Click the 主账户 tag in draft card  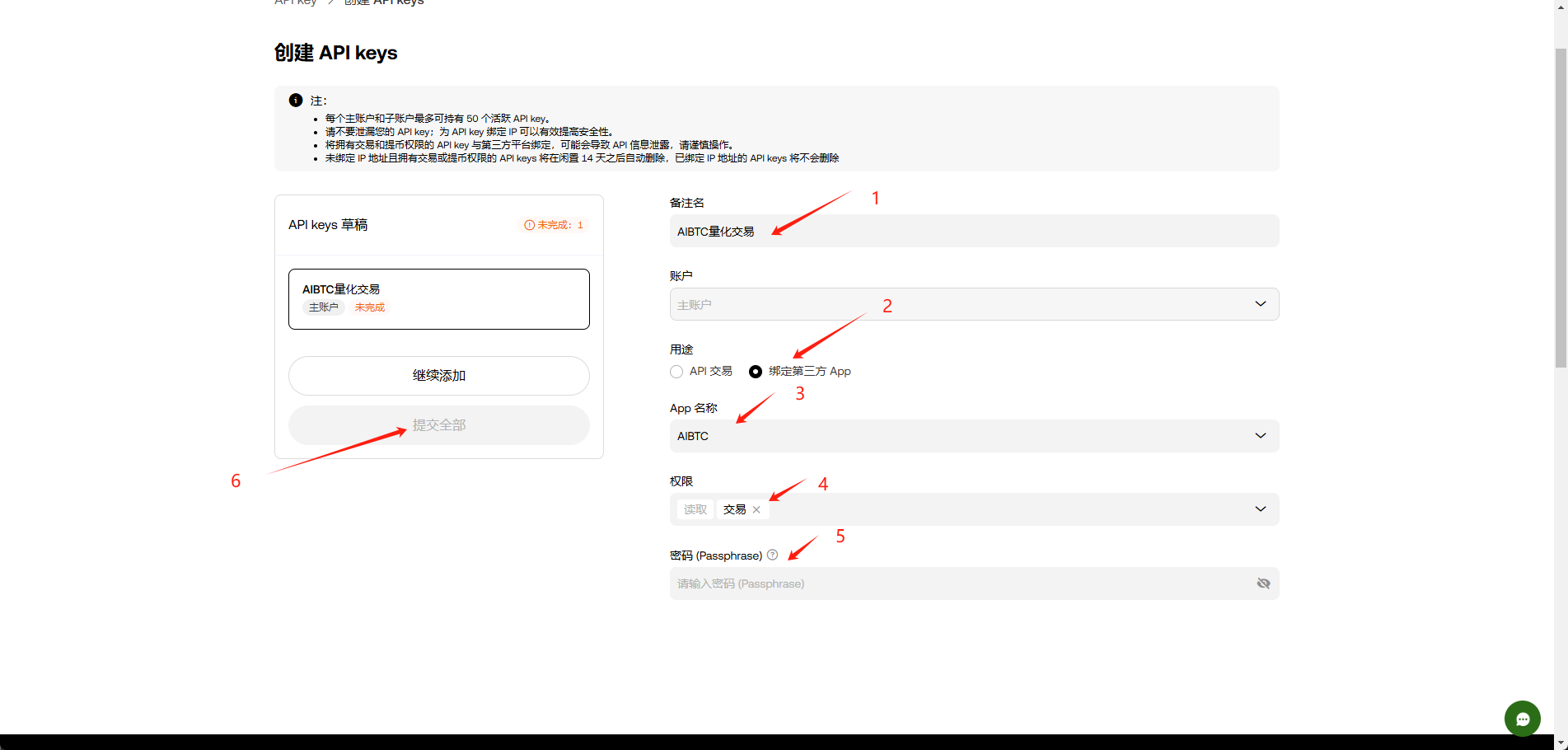pos(323,307)
